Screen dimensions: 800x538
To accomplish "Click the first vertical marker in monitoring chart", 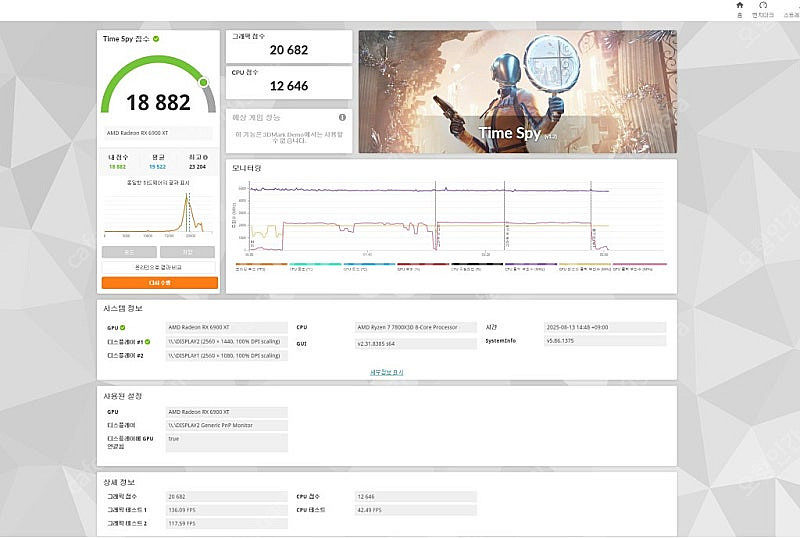I will tap(435, 215).
